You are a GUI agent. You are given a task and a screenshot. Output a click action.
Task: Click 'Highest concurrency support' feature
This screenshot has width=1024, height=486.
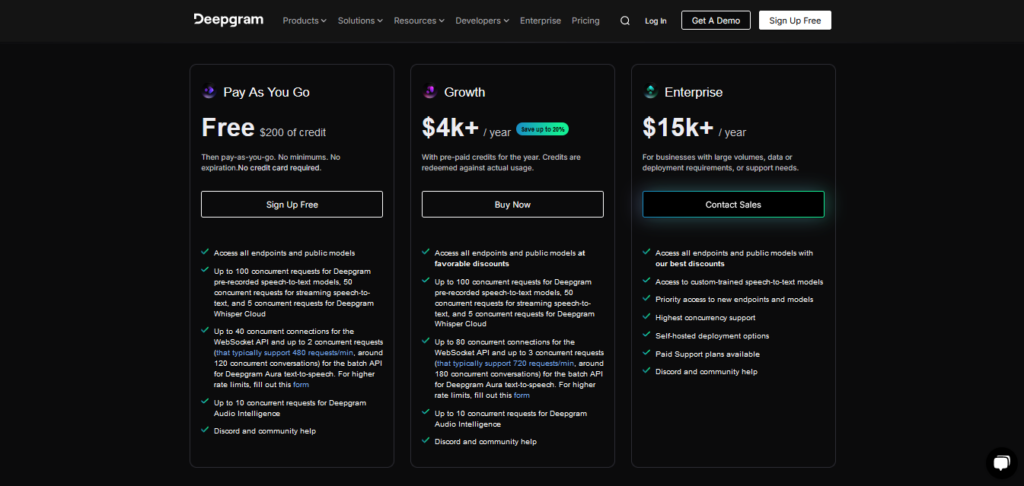point(705,317)
